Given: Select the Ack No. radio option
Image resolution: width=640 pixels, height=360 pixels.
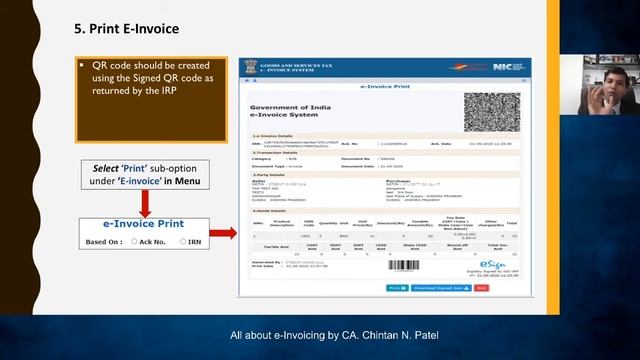Looking at the screenshot, I should coord(134,242).
